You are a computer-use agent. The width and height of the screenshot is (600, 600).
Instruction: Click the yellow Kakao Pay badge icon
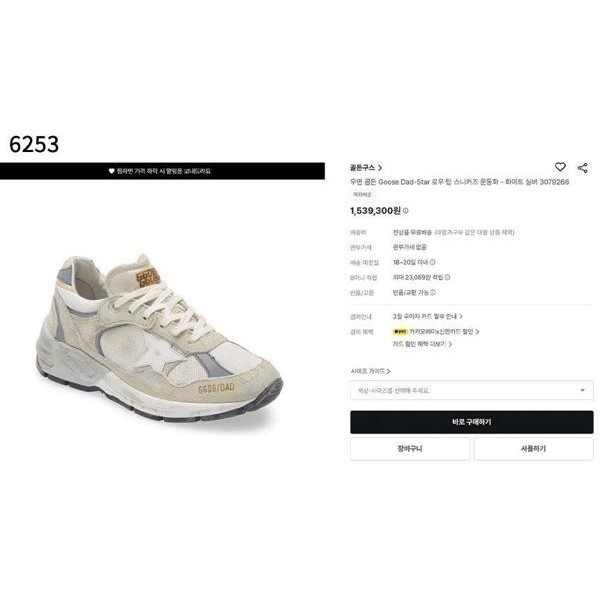coord(400,332)
